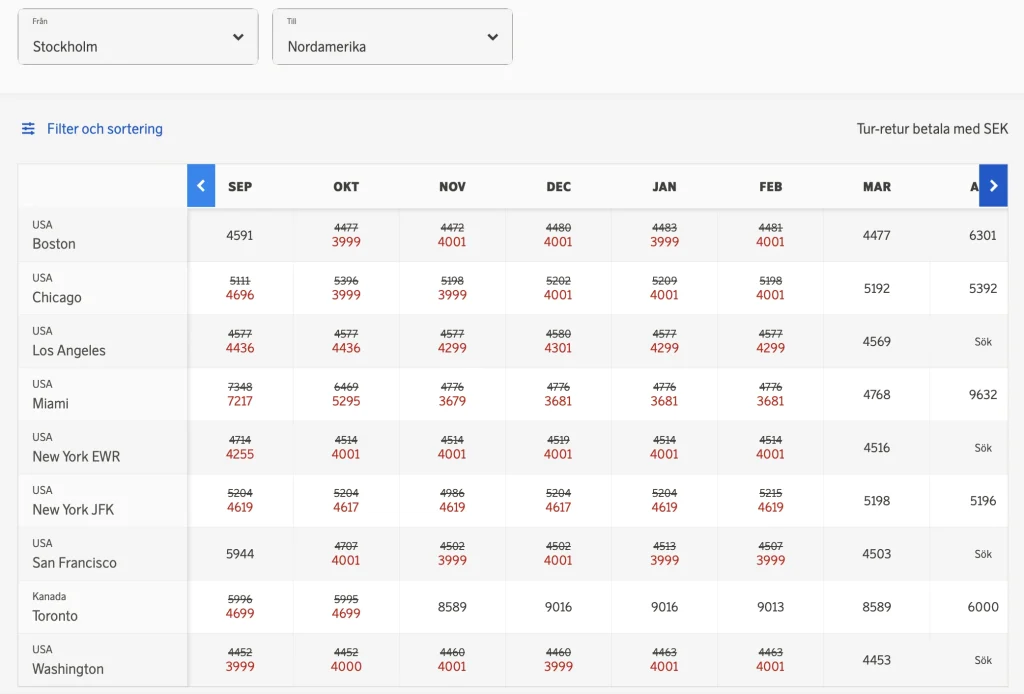
Task: Select New York EWR September price 4255
Action: click(x=240, y=454)
